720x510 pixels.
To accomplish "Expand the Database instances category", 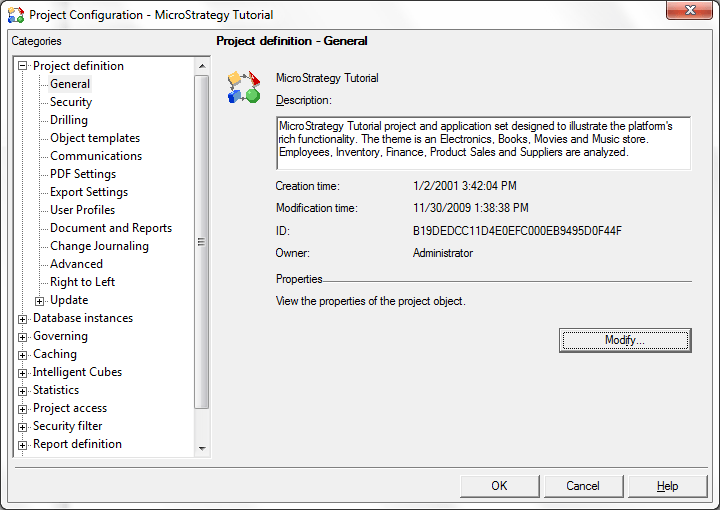I will (x=22, y=319).
